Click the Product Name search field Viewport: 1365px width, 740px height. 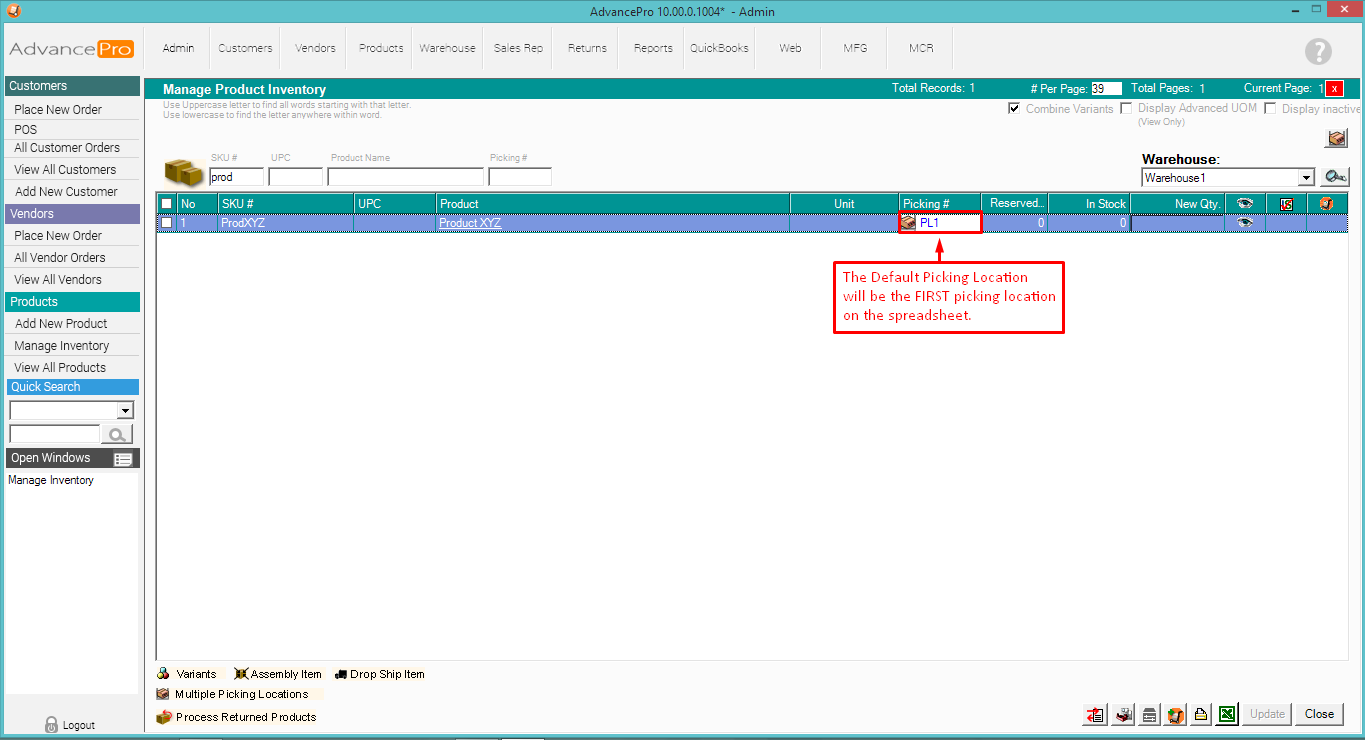tap(405, 177)
